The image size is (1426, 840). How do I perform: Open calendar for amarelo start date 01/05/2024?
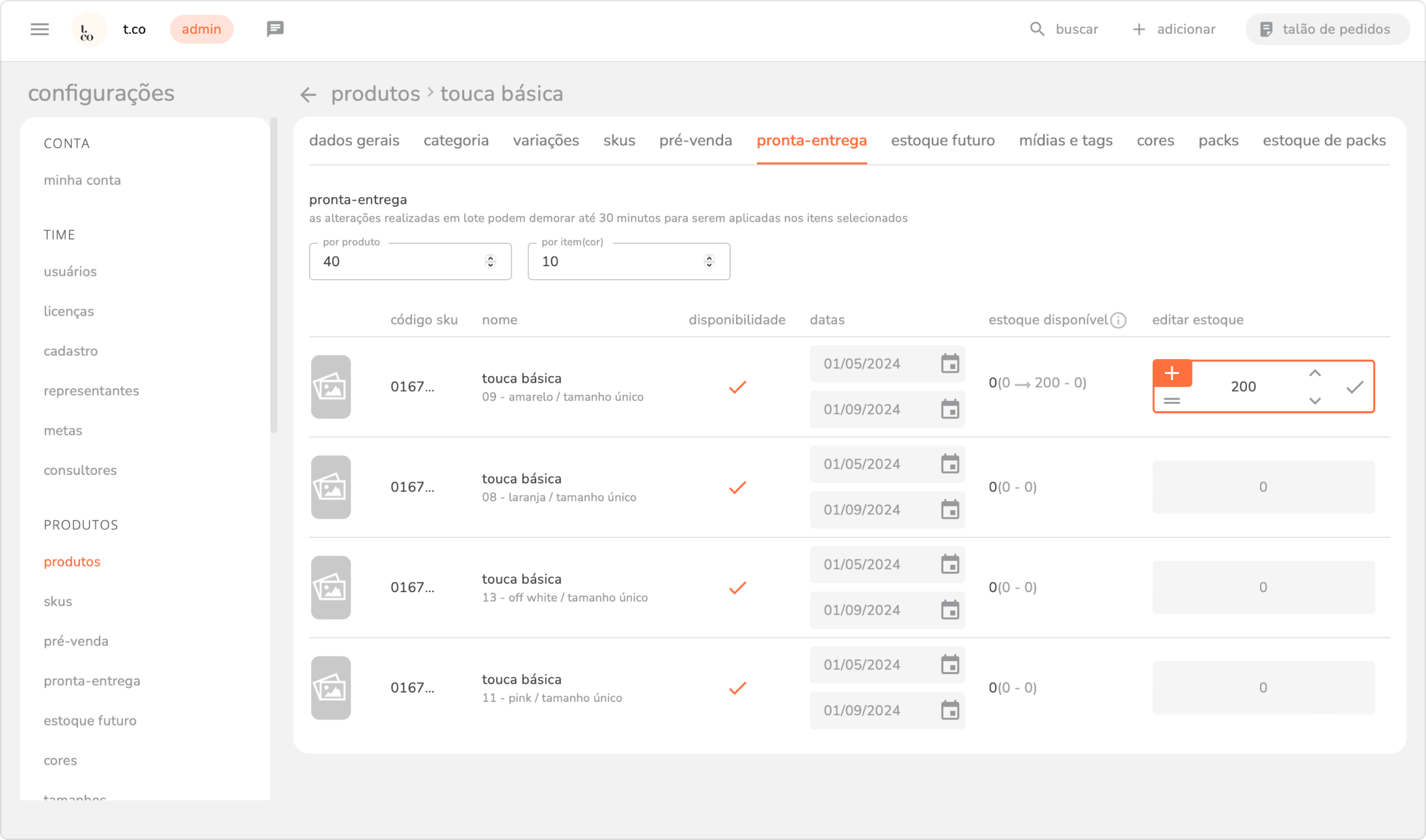pyautogui.click(x=950, y=364)
